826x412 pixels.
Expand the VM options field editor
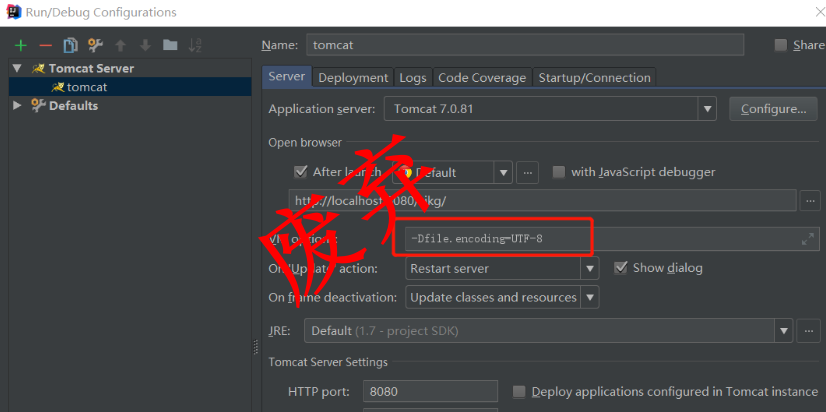pos(807,239)
